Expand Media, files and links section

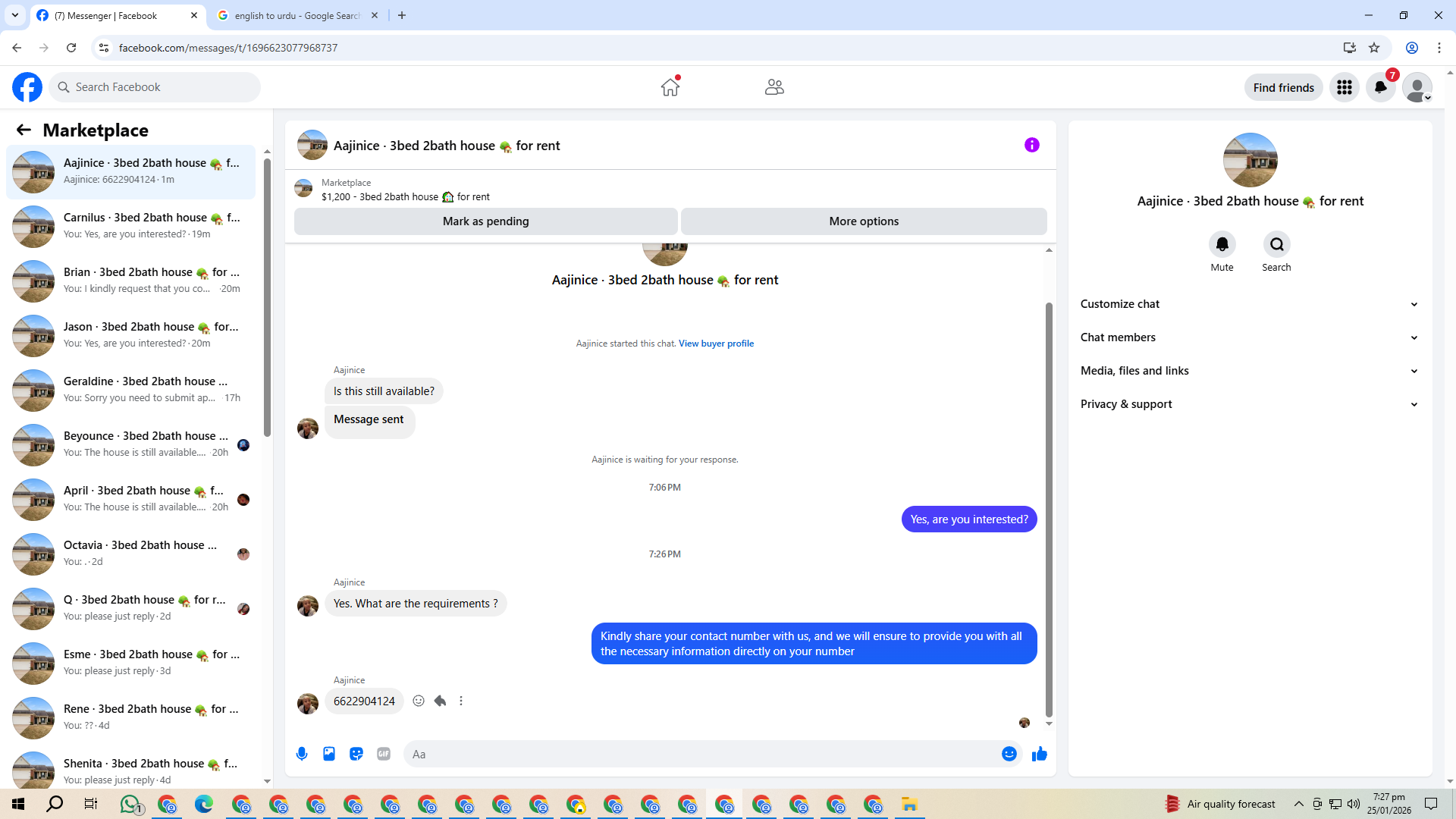pos(1250,371)
